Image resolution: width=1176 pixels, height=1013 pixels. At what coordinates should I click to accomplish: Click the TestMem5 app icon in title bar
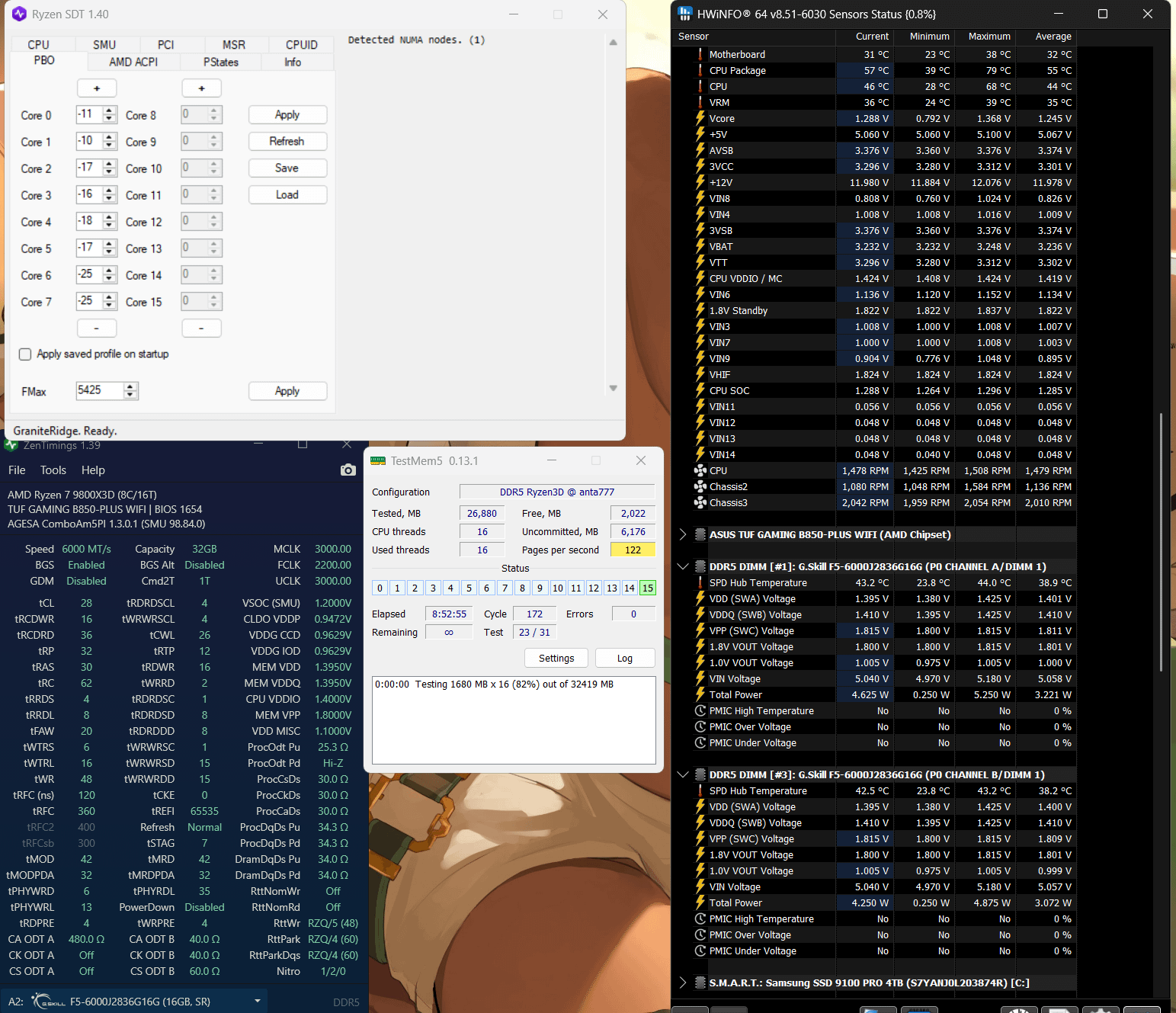378,460
